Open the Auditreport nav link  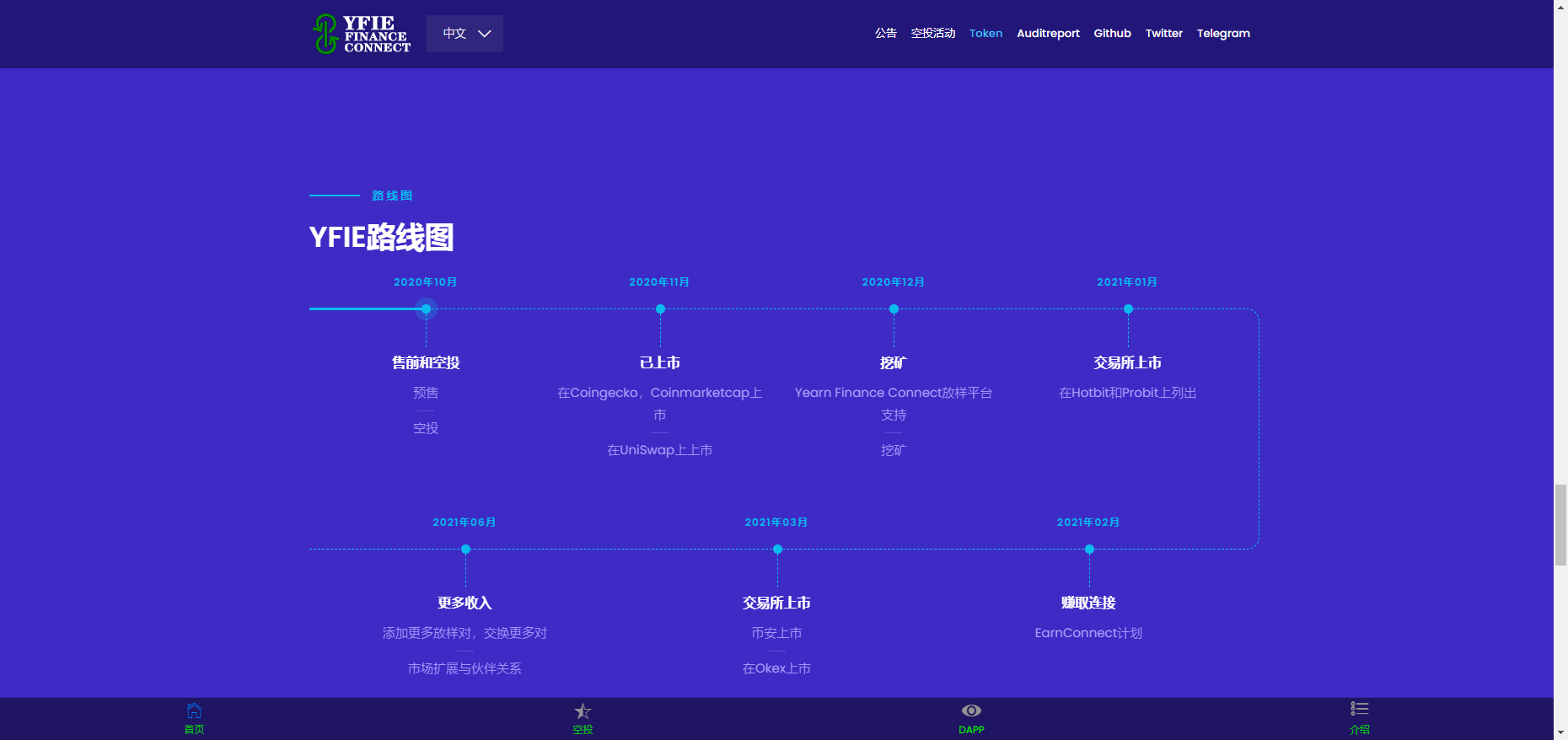[x=1048, y=34]
